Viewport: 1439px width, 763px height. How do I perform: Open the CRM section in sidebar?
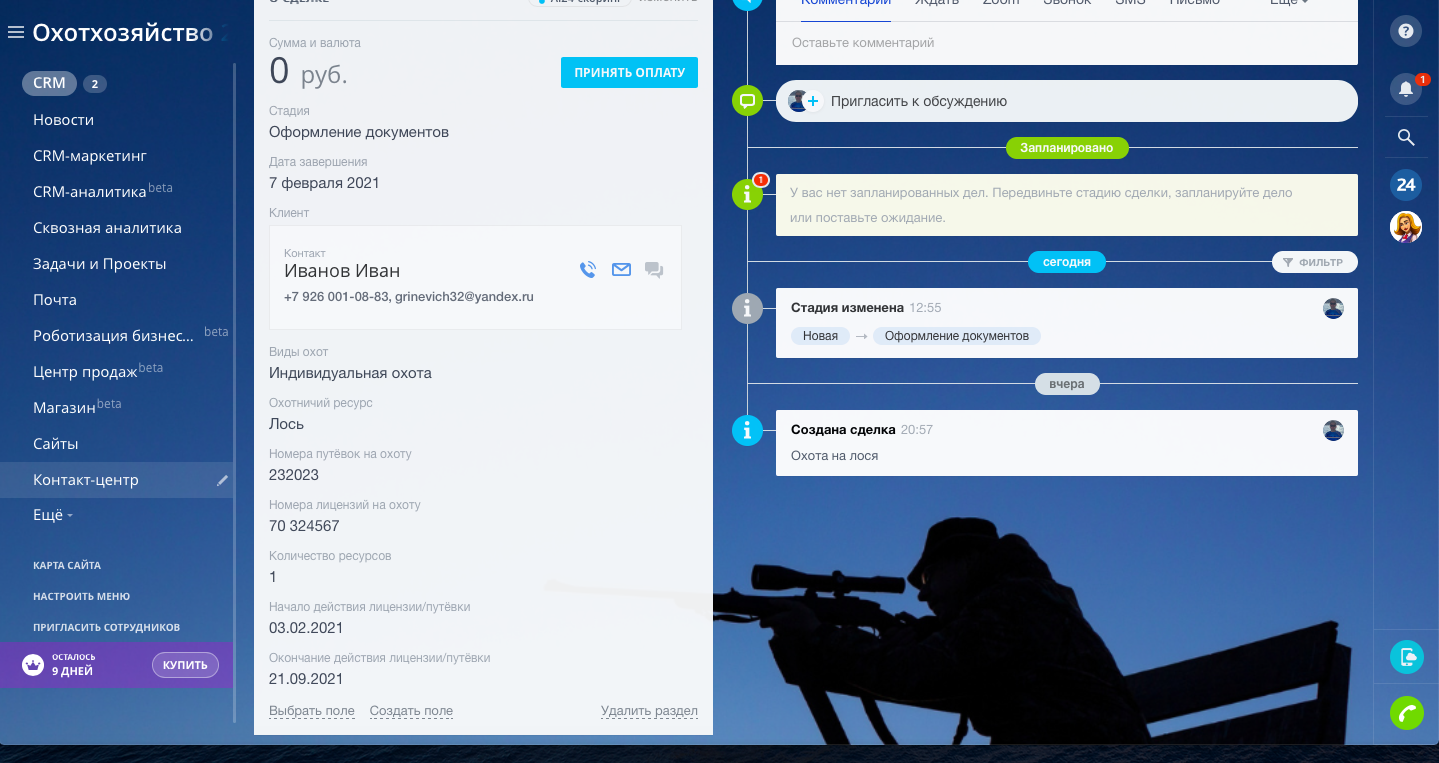pyautogui.click(x=49, y=83)
